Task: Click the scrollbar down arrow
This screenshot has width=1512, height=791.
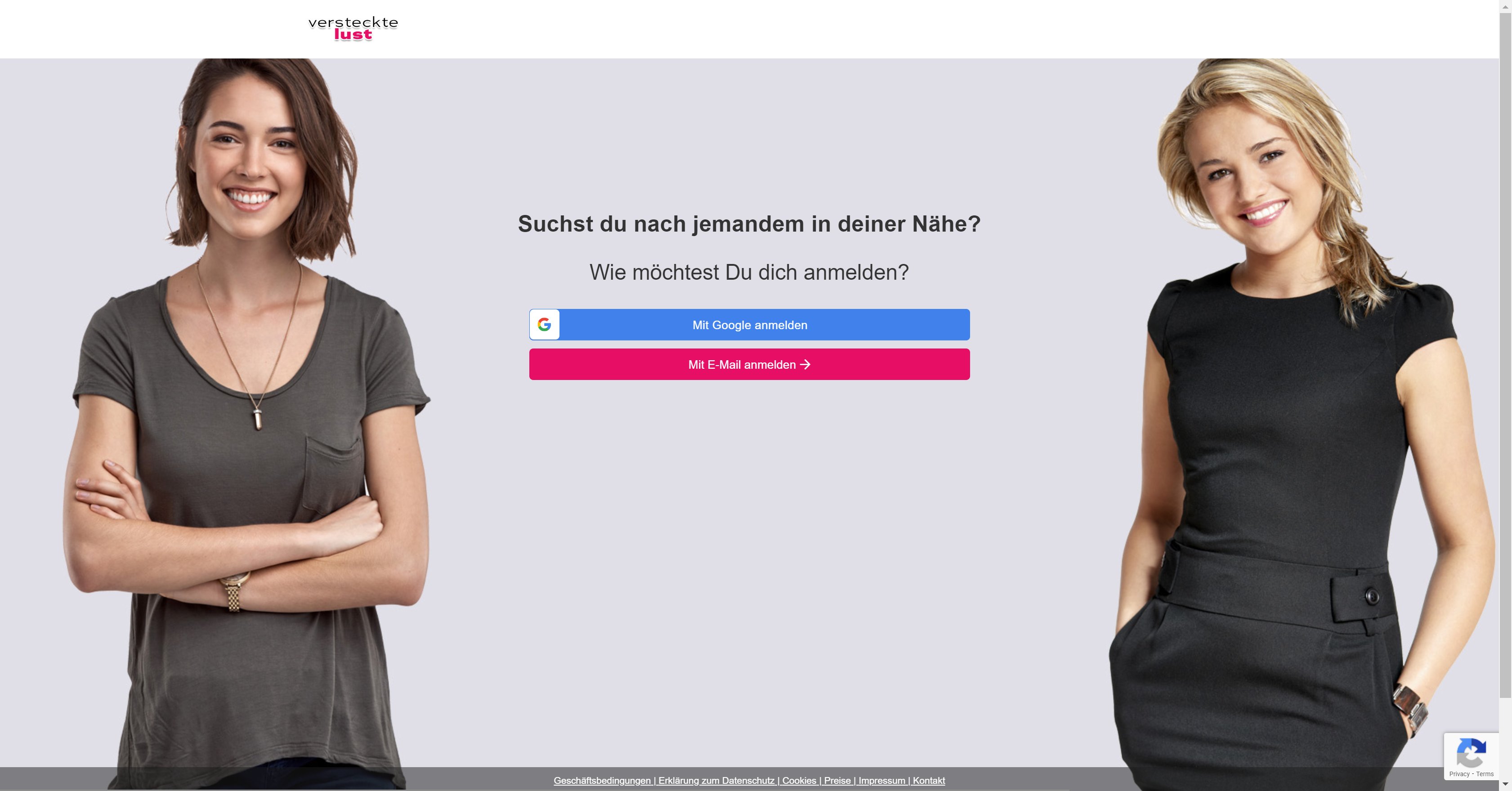Action: (x=1505, y=784)
